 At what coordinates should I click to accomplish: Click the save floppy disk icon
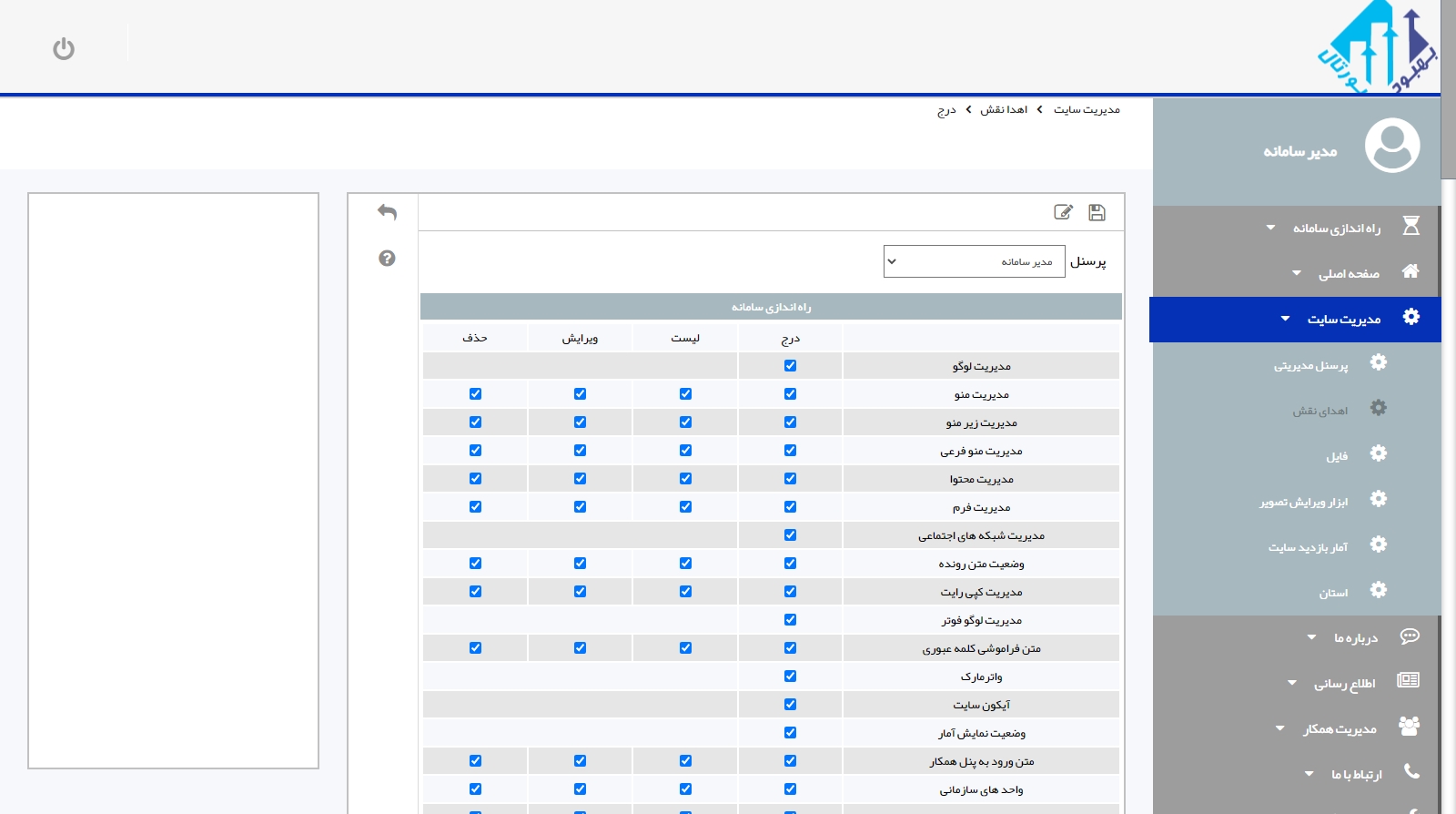[x=1097, y=212]
